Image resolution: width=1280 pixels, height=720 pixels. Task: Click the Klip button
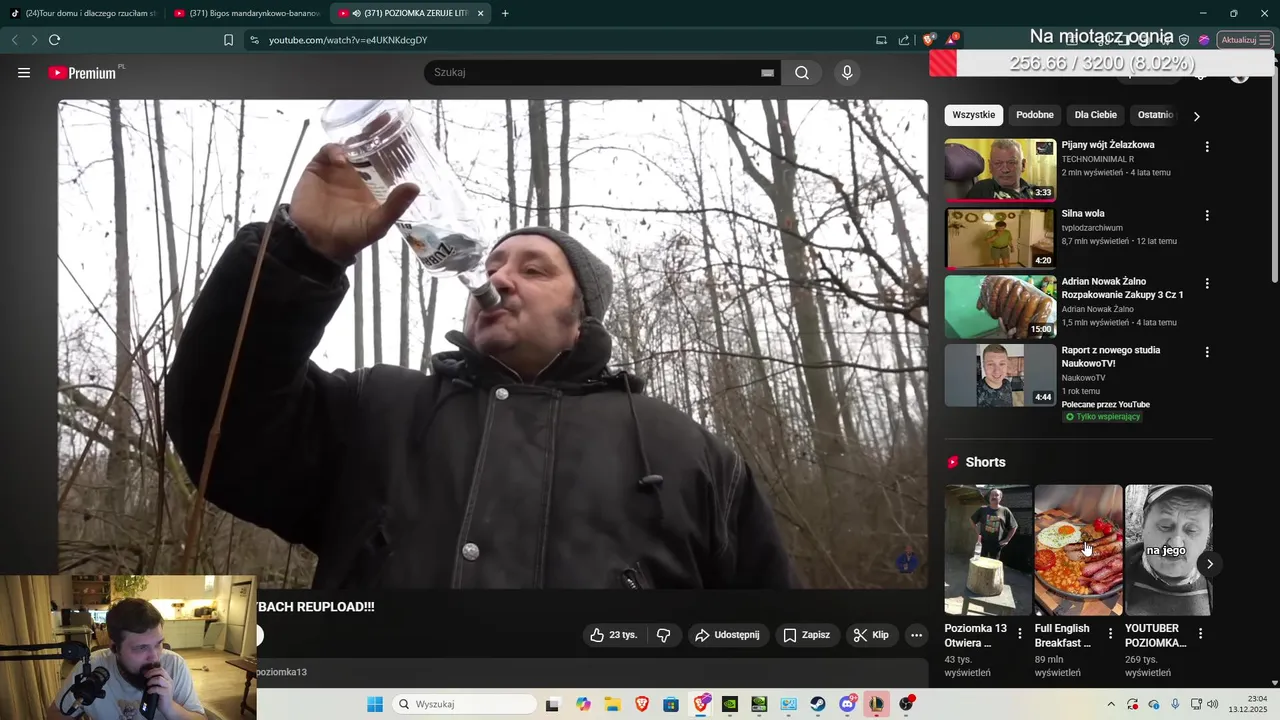(x=870, y=635)
